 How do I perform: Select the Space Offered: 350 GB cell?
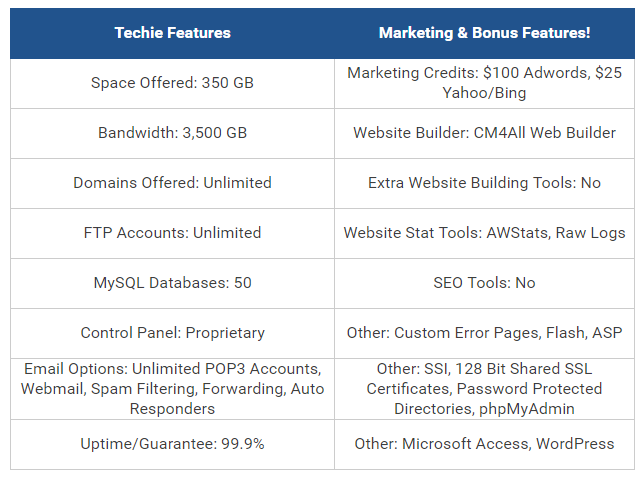pos(172,83)
